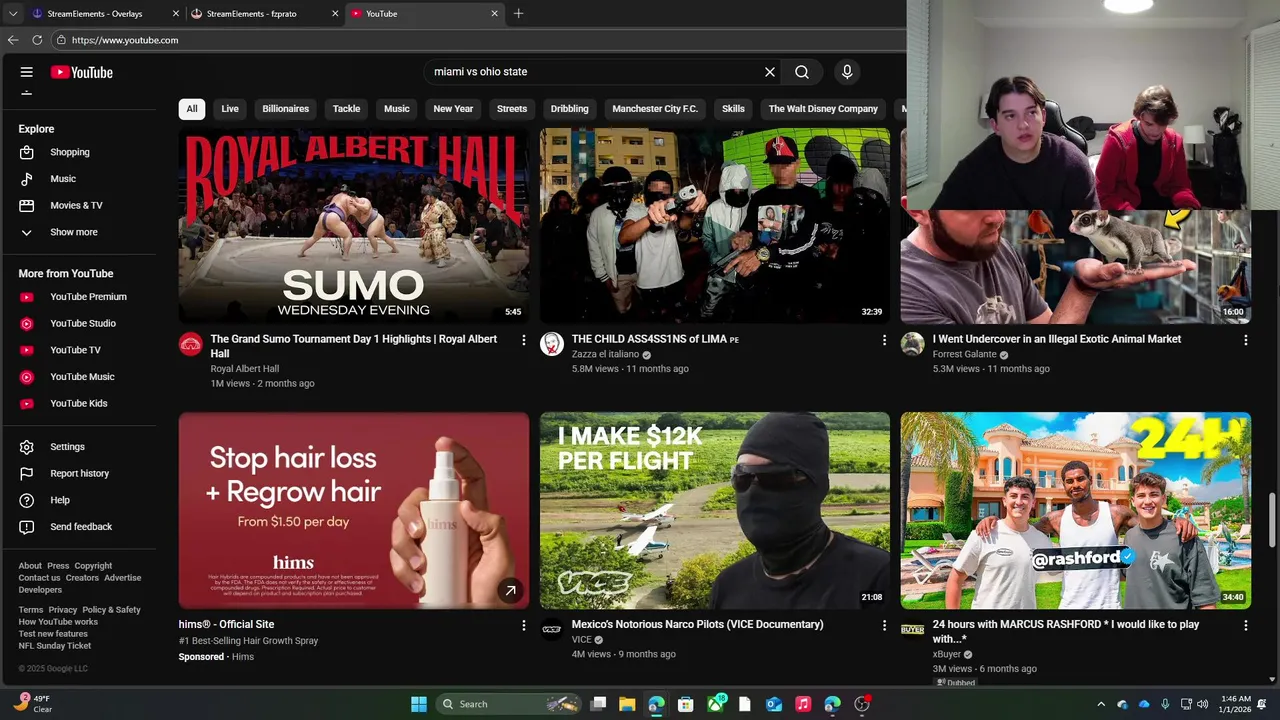
Task: Select the Tackle filter chip
Action: click(x=346, y=109)
